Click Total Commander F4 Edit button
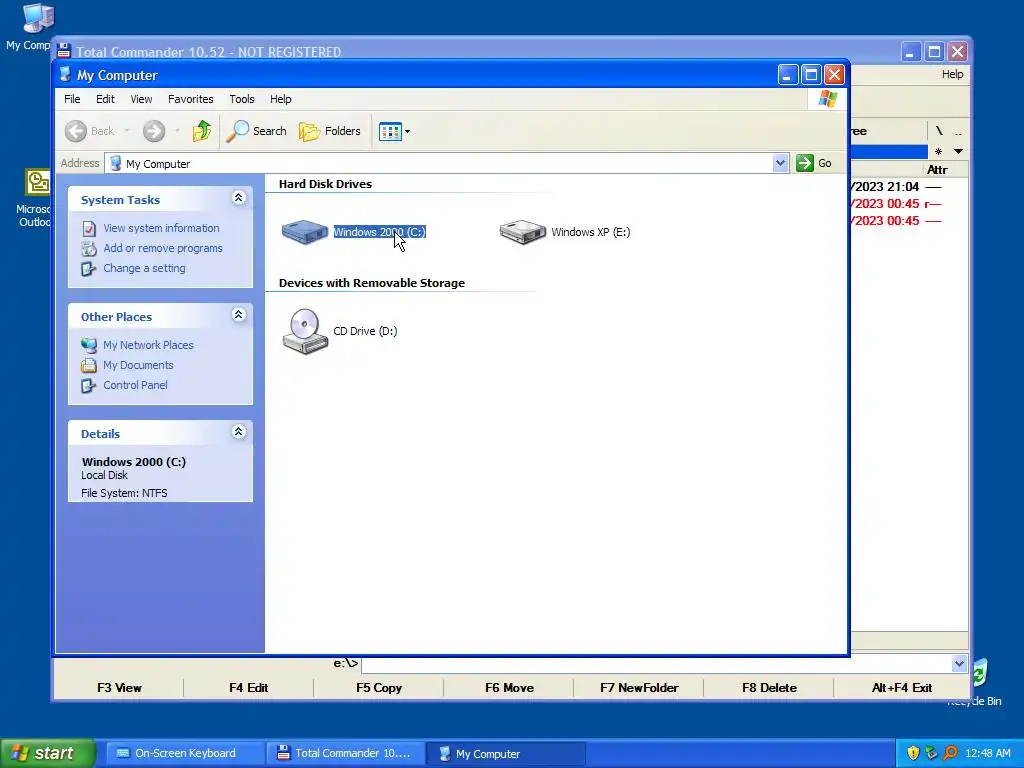 click(248, 688)
